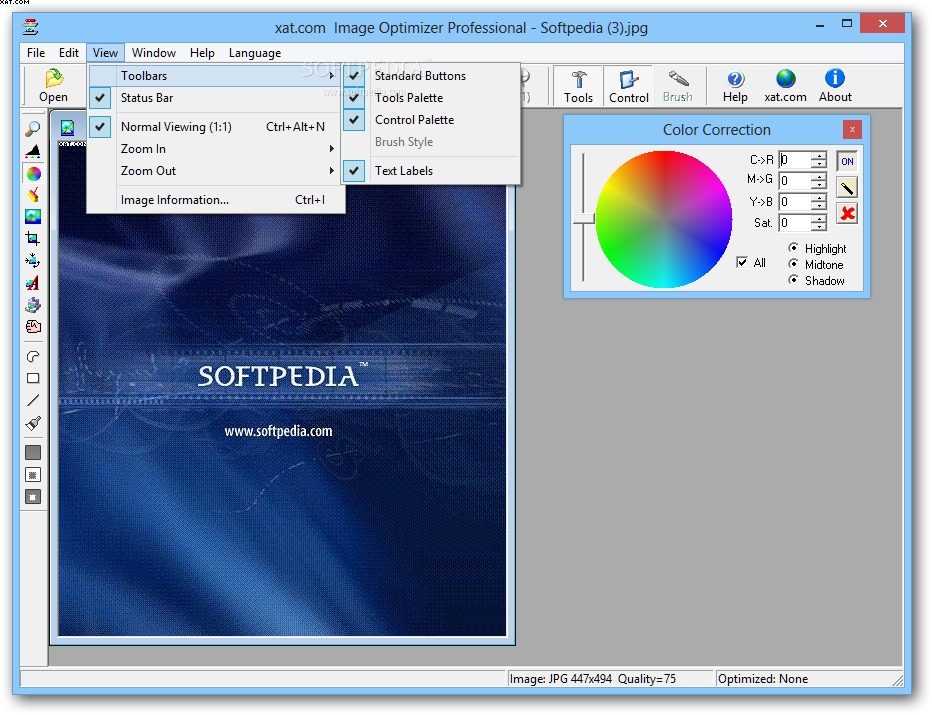Click the Tools hammer toolbar button
The height and width of the screenshot is (715, 932).
[x=578, y=86]
